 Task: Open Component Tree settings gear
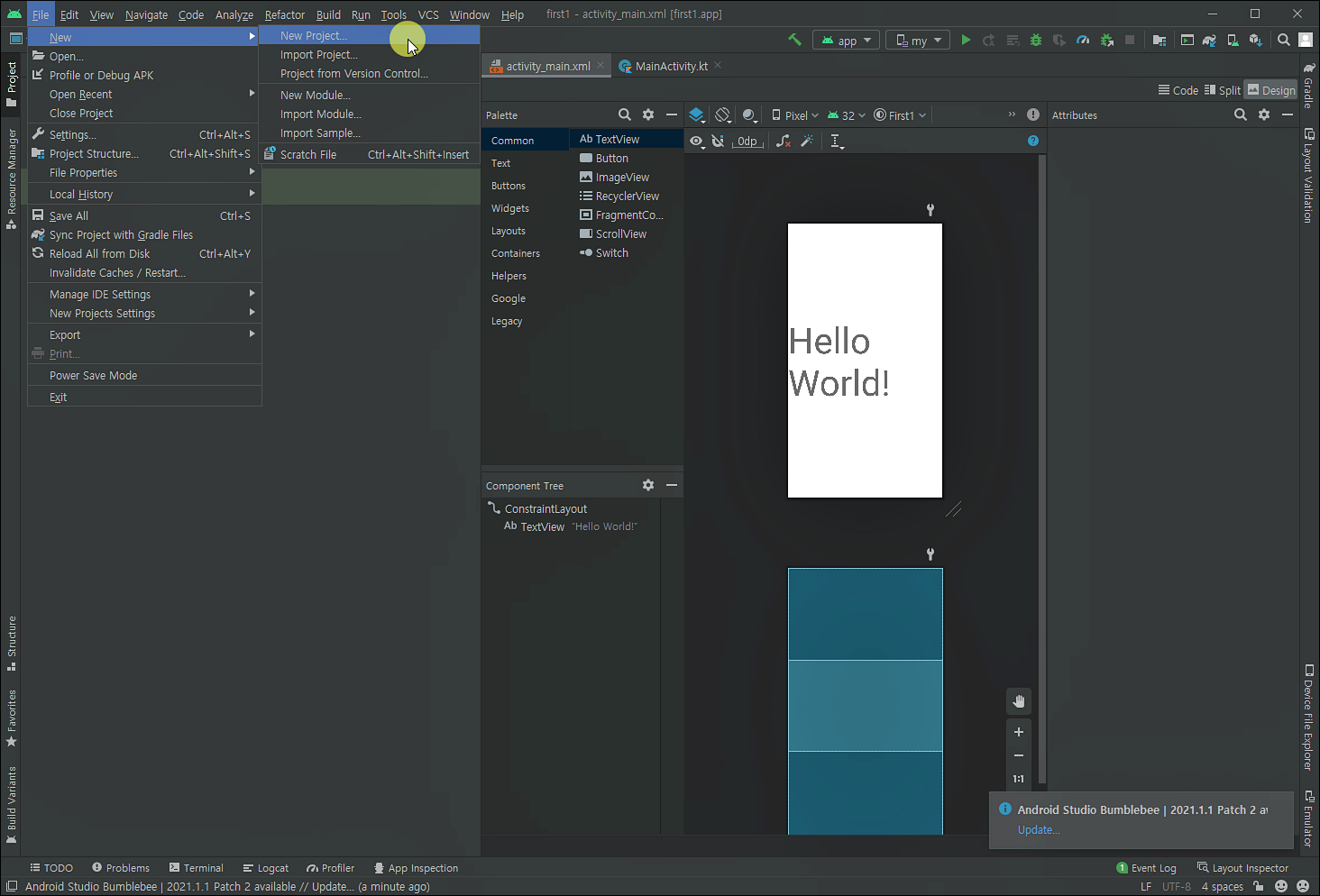[x=648, y=485]
